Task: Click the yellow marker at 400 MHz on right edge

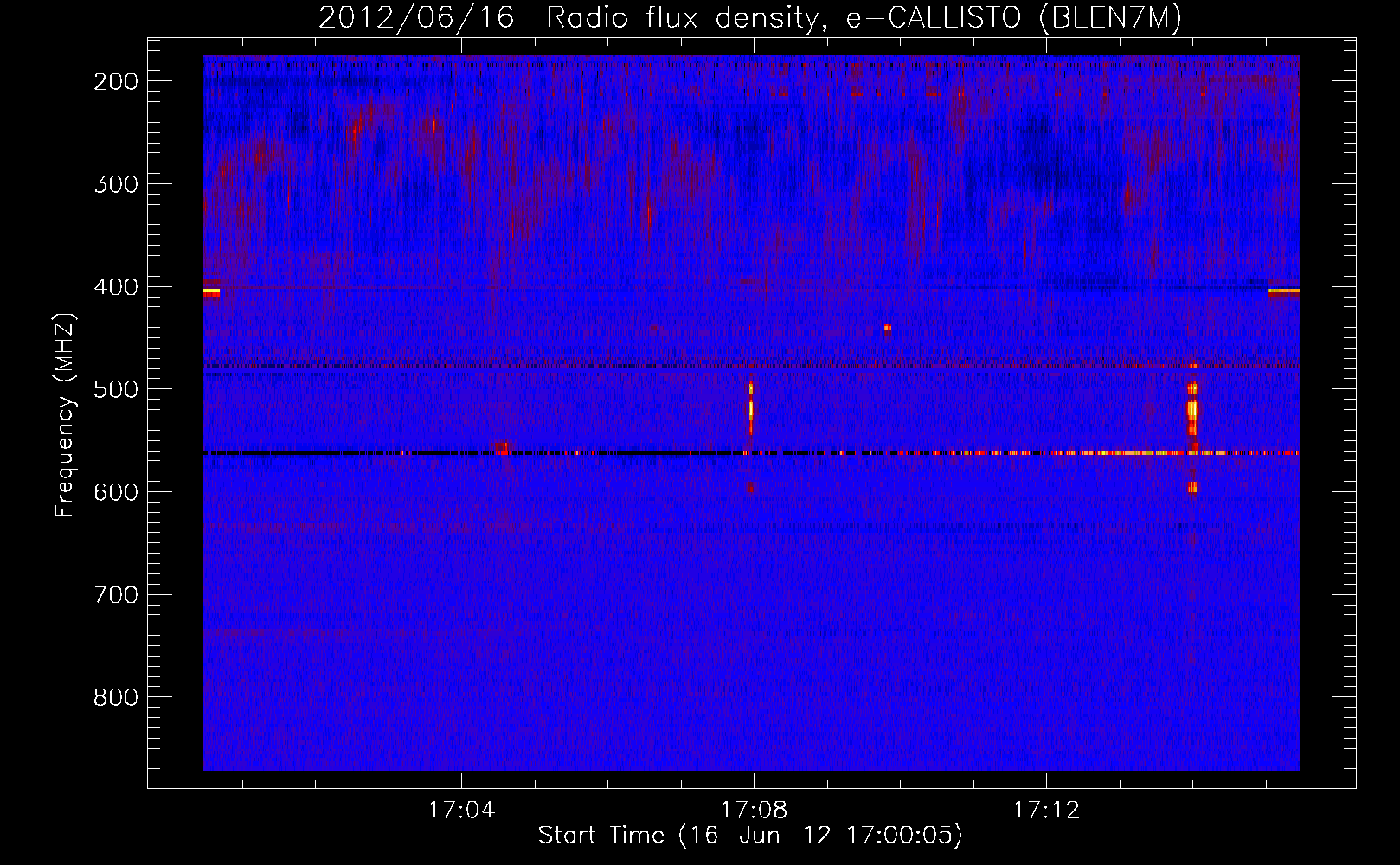Action: [x=1283, y=292]
